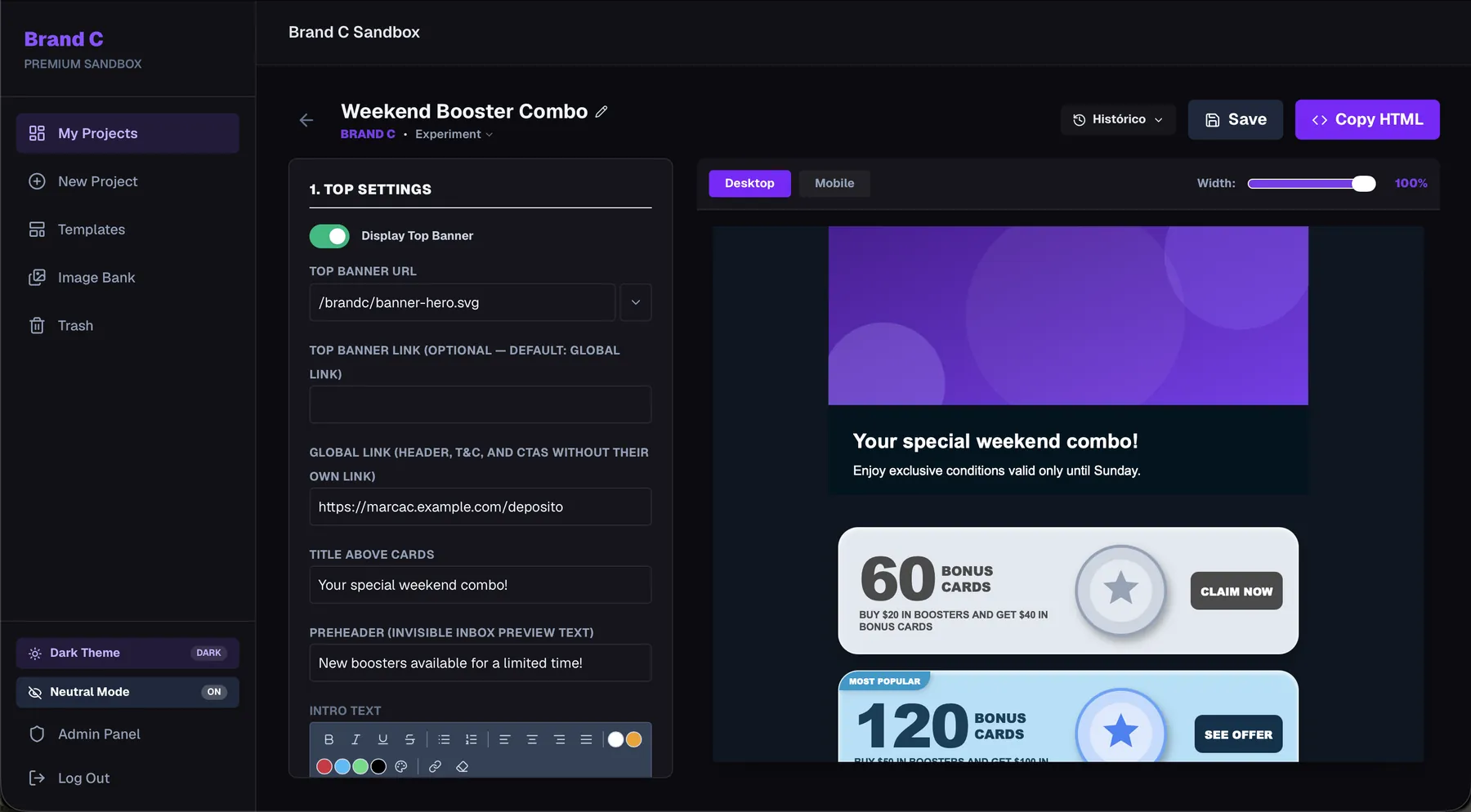Adjust the preview Width slider handle
The height and width of the screenshot is (812, 1471).
[1363, 184]
